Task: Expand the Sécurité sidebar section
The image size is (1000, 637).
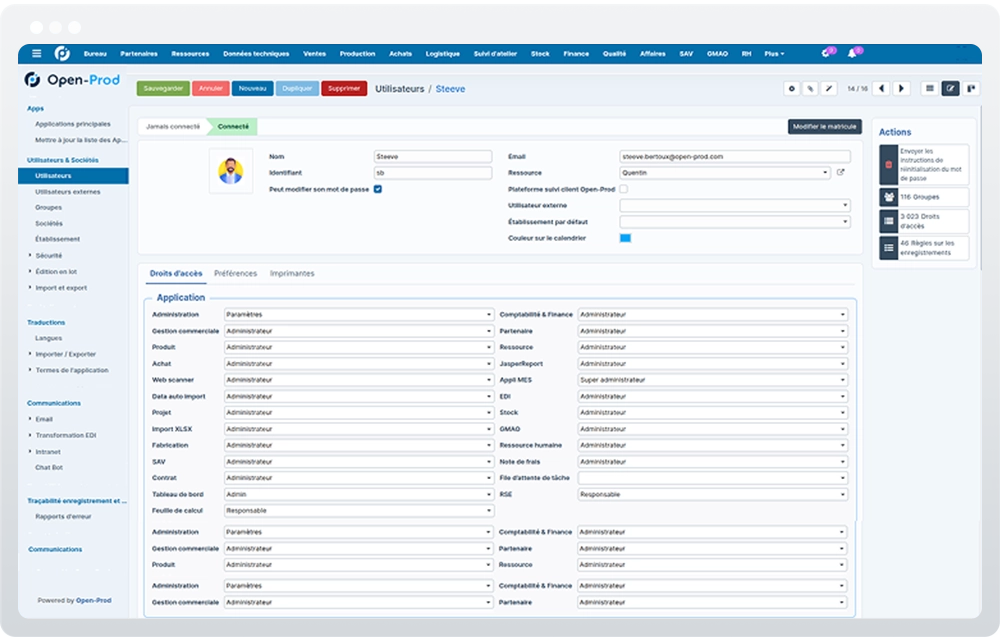Action: coord(48,255)
